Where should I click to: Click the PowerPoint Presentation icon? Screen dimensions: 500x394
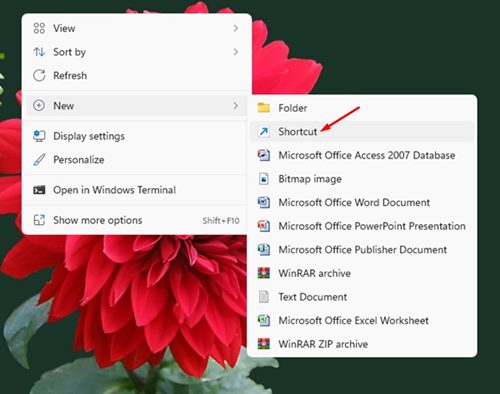(x=264, y=226)
